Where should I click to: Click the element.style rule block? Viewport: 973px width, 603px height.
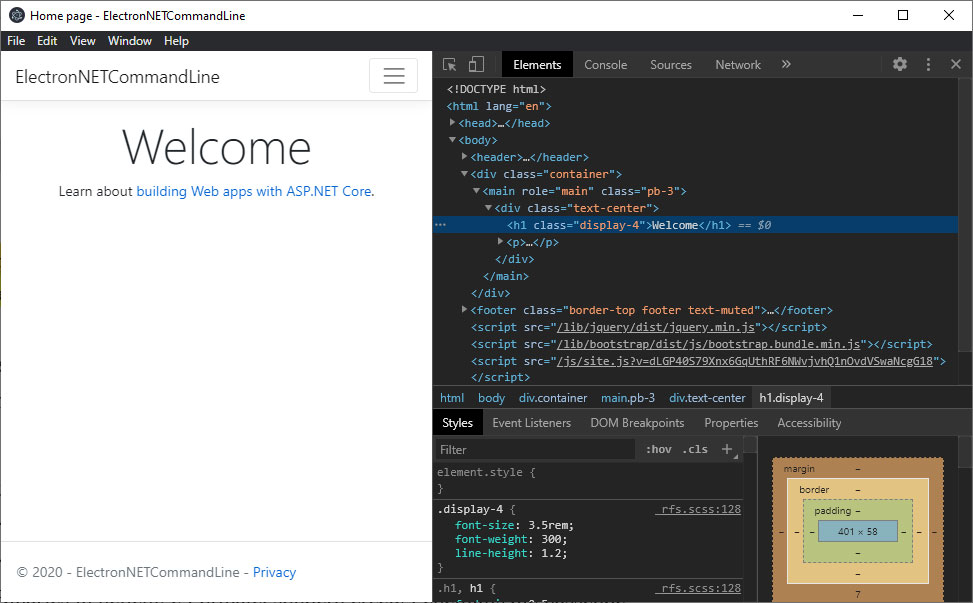tap(588, 480)
